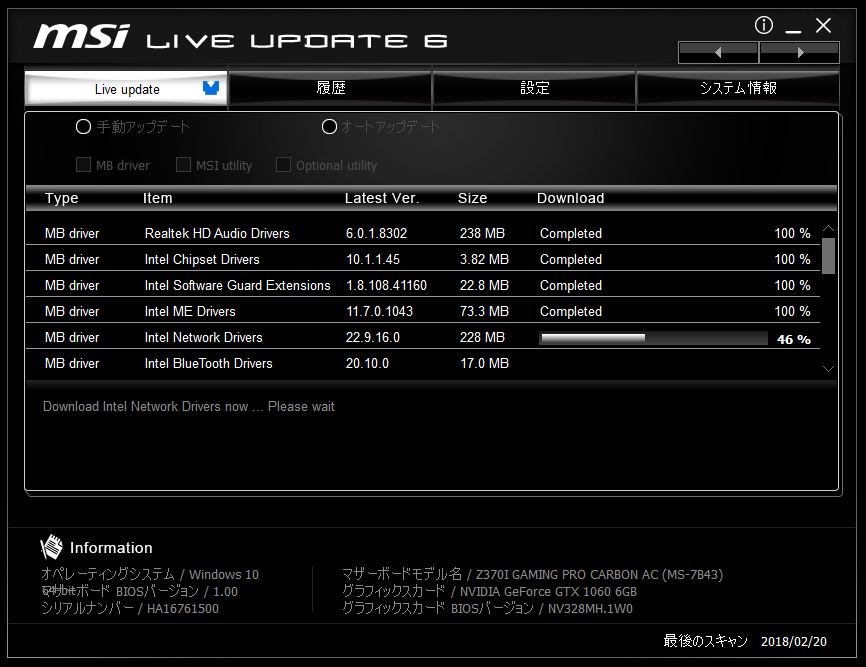Screen dimensions: 866x667
Task: Click the Intel Network Drivers progress bar
Action: pyautogui.click(x=653, y=338)
